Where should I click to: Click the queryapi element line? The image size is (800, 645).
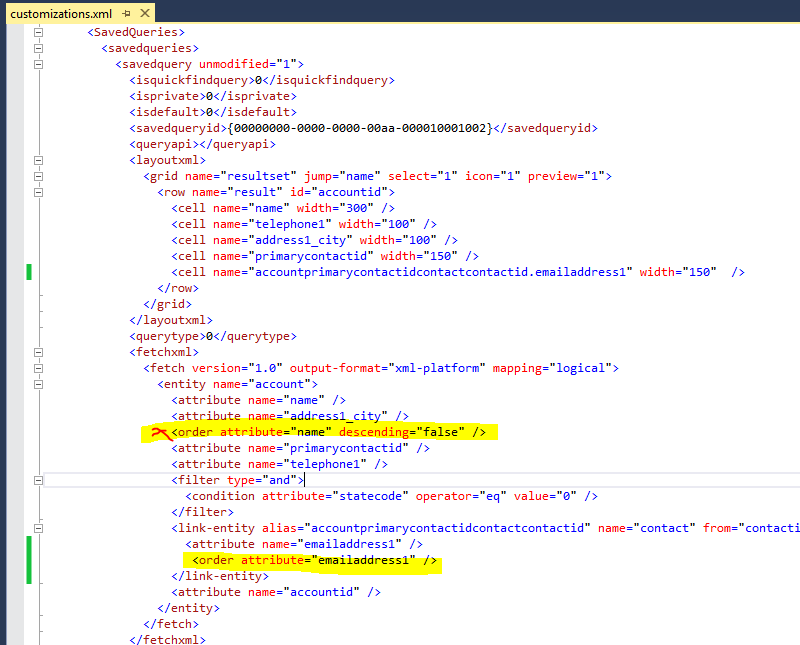point(203,144)
